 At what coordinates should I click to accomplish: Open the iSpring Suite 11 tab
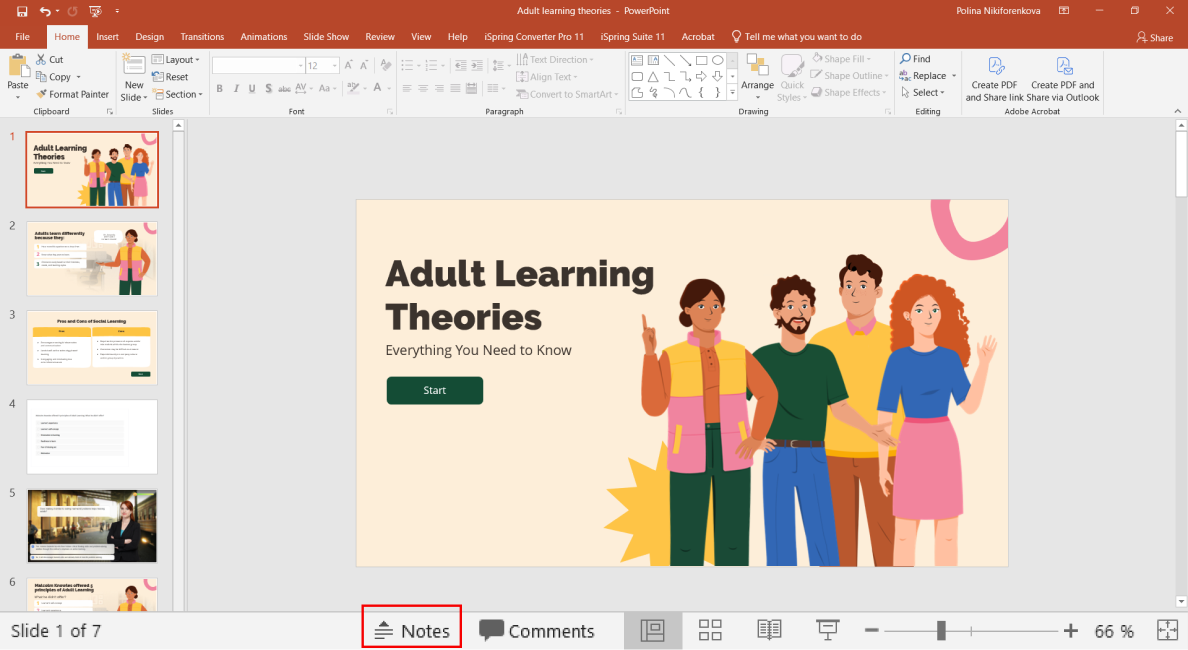632,36
